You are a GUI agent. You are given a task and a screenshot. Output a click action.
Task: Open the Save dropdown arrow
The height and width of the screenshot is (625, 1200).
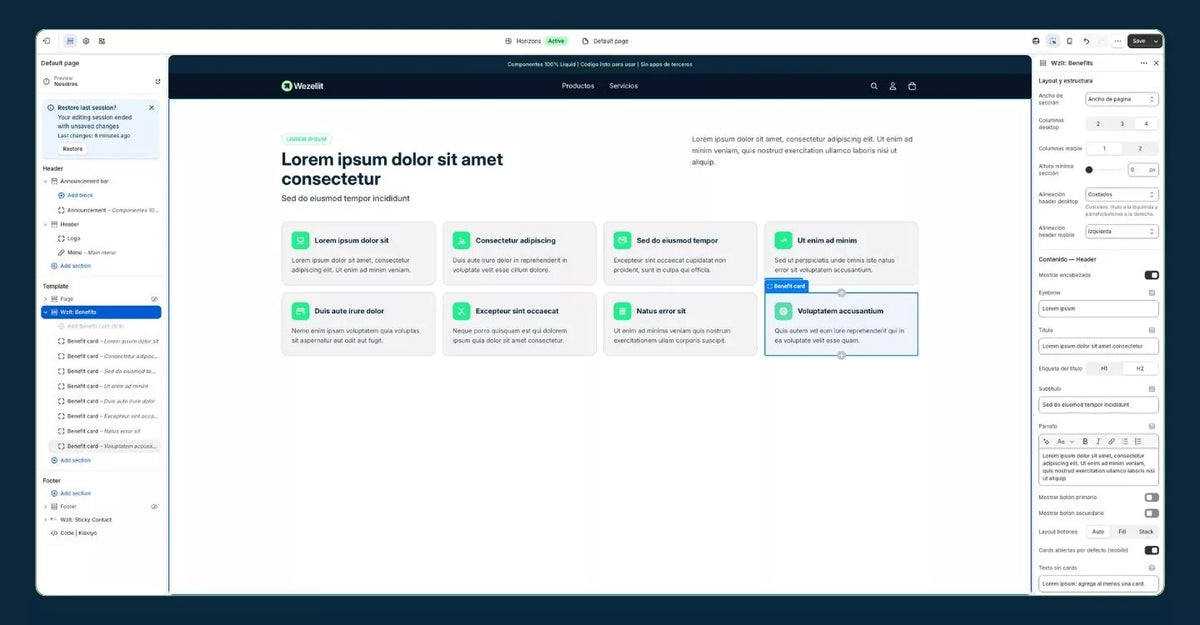pos(1157,41)
